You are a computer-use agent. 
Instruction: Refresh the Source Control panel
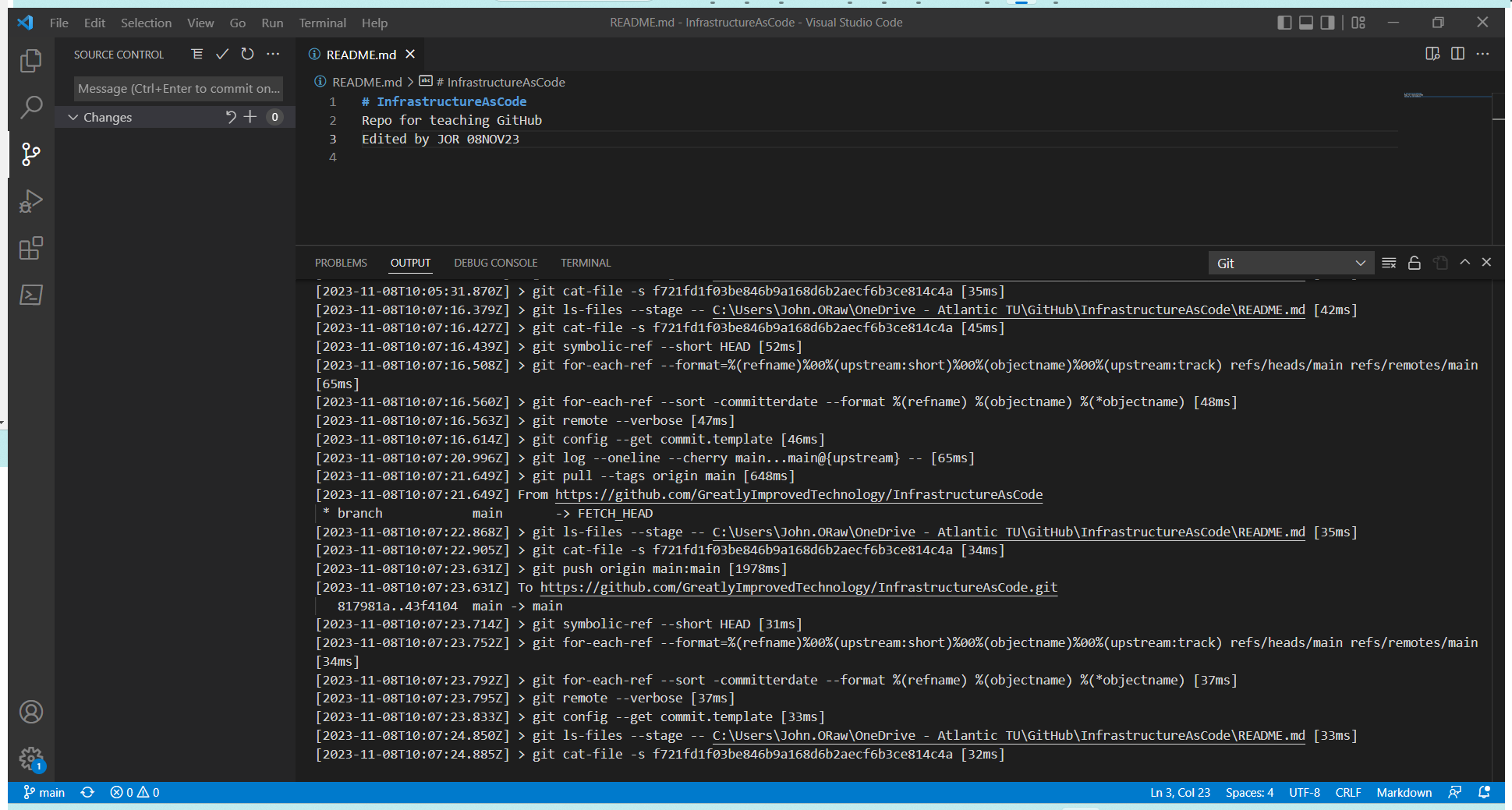pyautogui.click(x=247, y=54)
